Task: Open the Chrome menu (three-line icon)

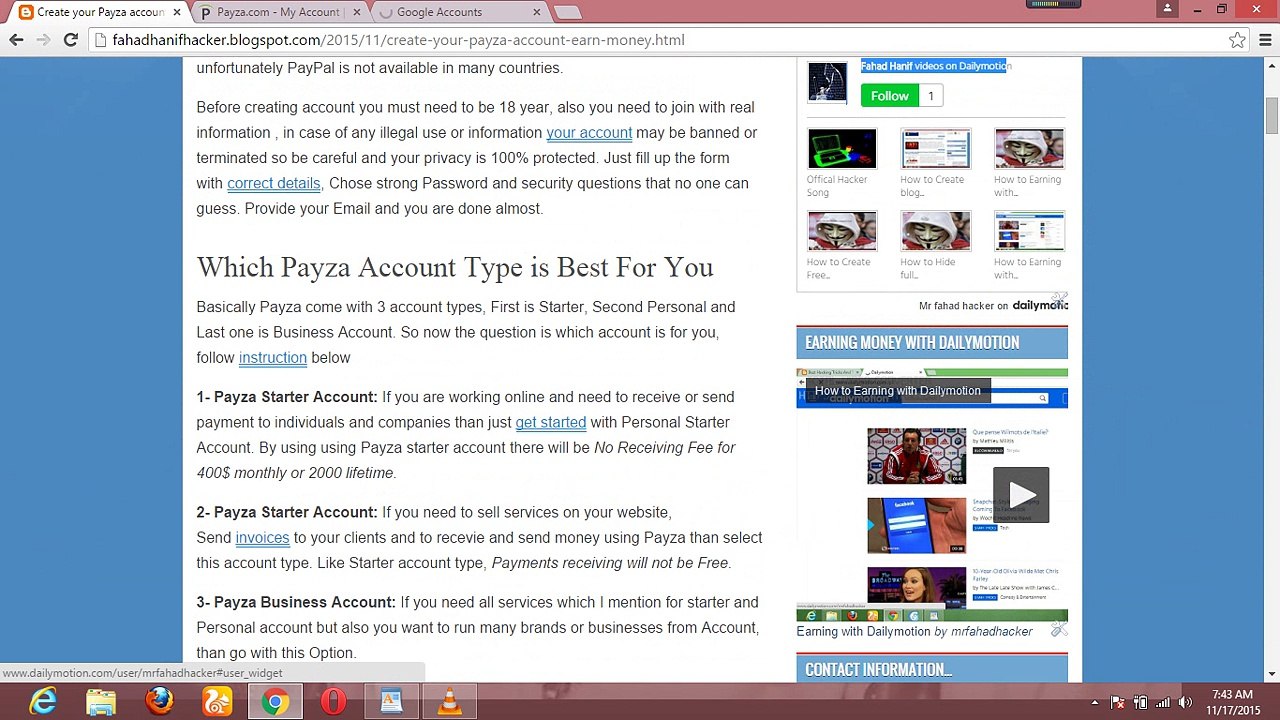Action: (x=1264, y=40)
